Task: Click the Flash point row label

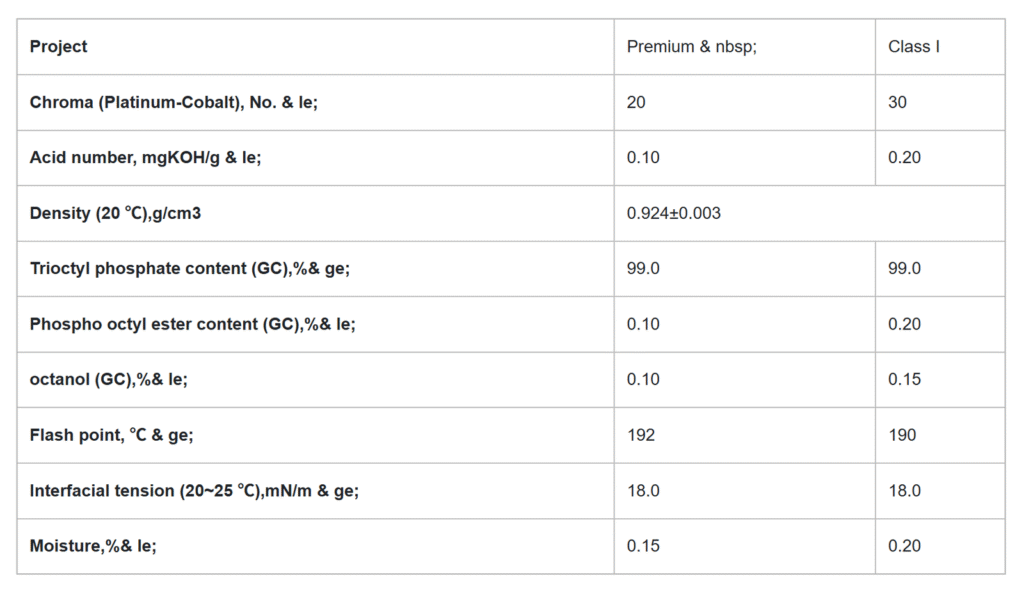Action: [112, 435]
